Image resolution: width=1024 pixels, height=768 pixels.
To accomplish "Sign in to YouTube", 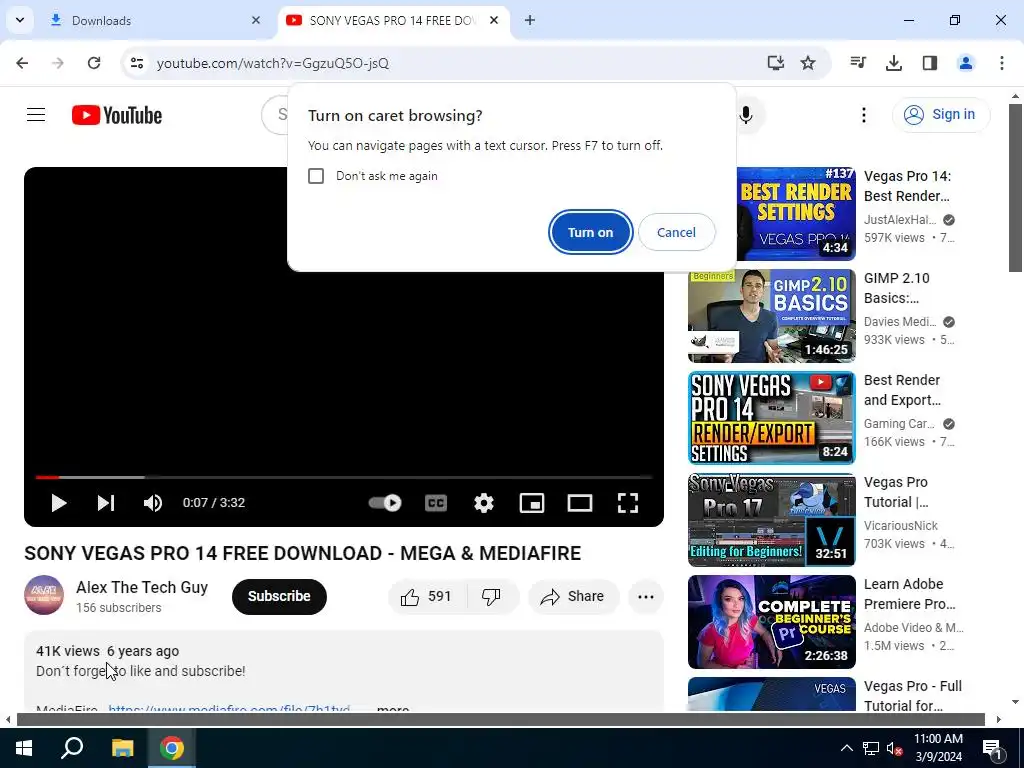I will click(x=941, y=114).
